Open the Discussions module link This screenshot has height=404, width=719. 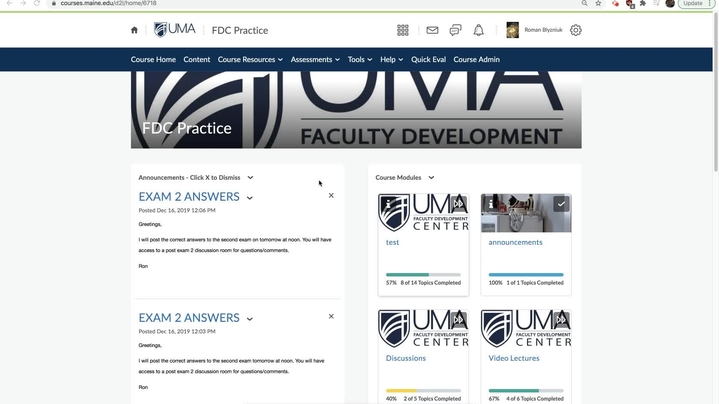(x=406, y=358)
